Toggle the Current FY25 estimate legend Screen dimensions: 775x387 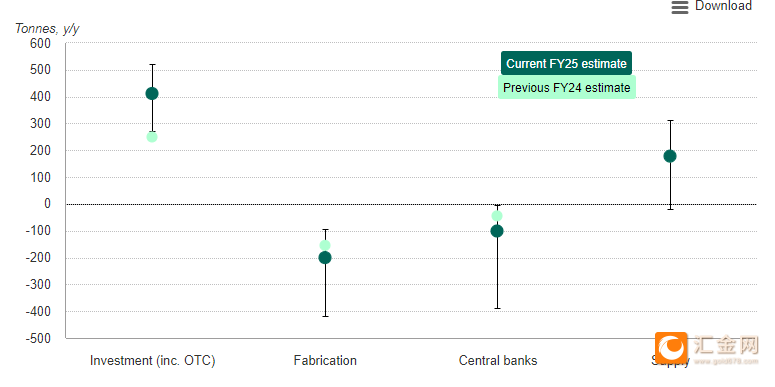pos(566,64)
